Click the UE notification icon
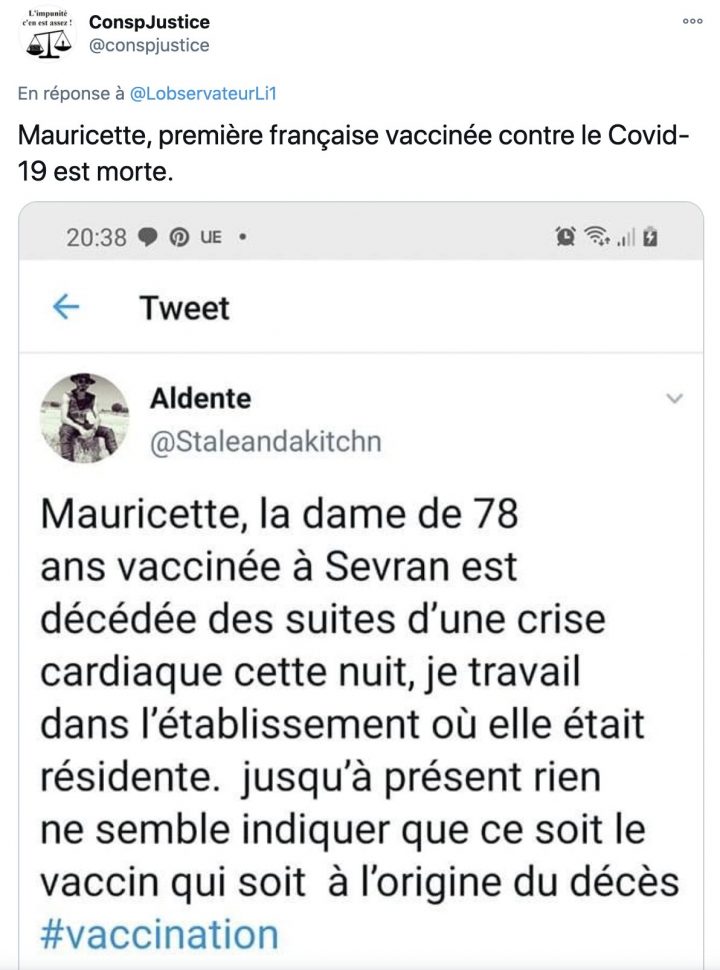Screen dimensions: 720x970 pos(210,237)
